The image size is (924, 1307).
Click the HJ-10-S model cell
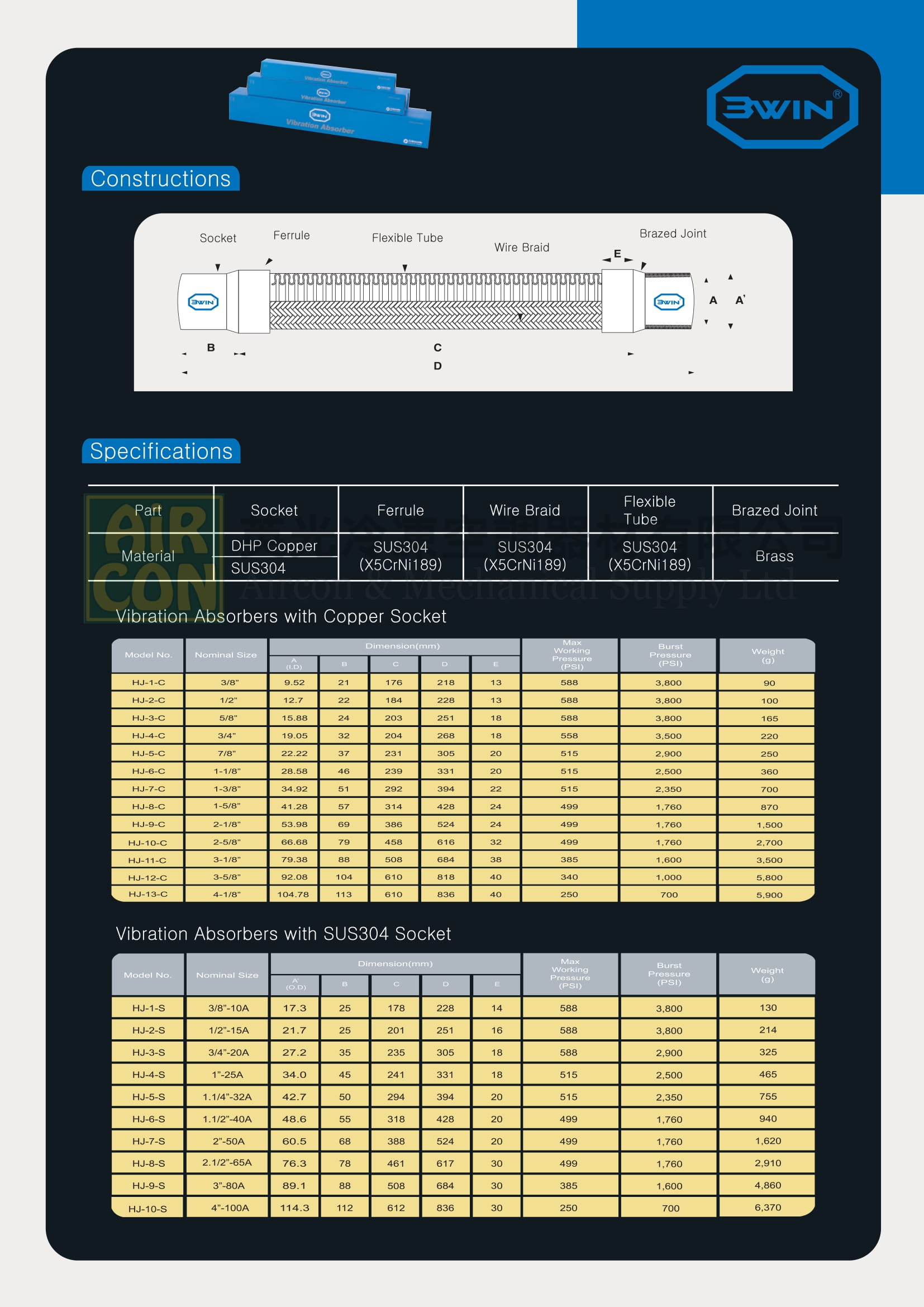click(147, 1208)
